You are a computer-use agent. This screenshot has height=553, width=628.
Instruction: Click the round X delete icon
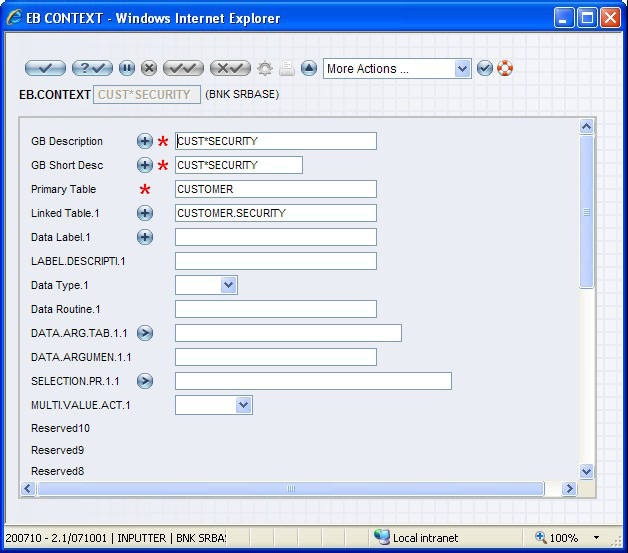pos(149,68)
